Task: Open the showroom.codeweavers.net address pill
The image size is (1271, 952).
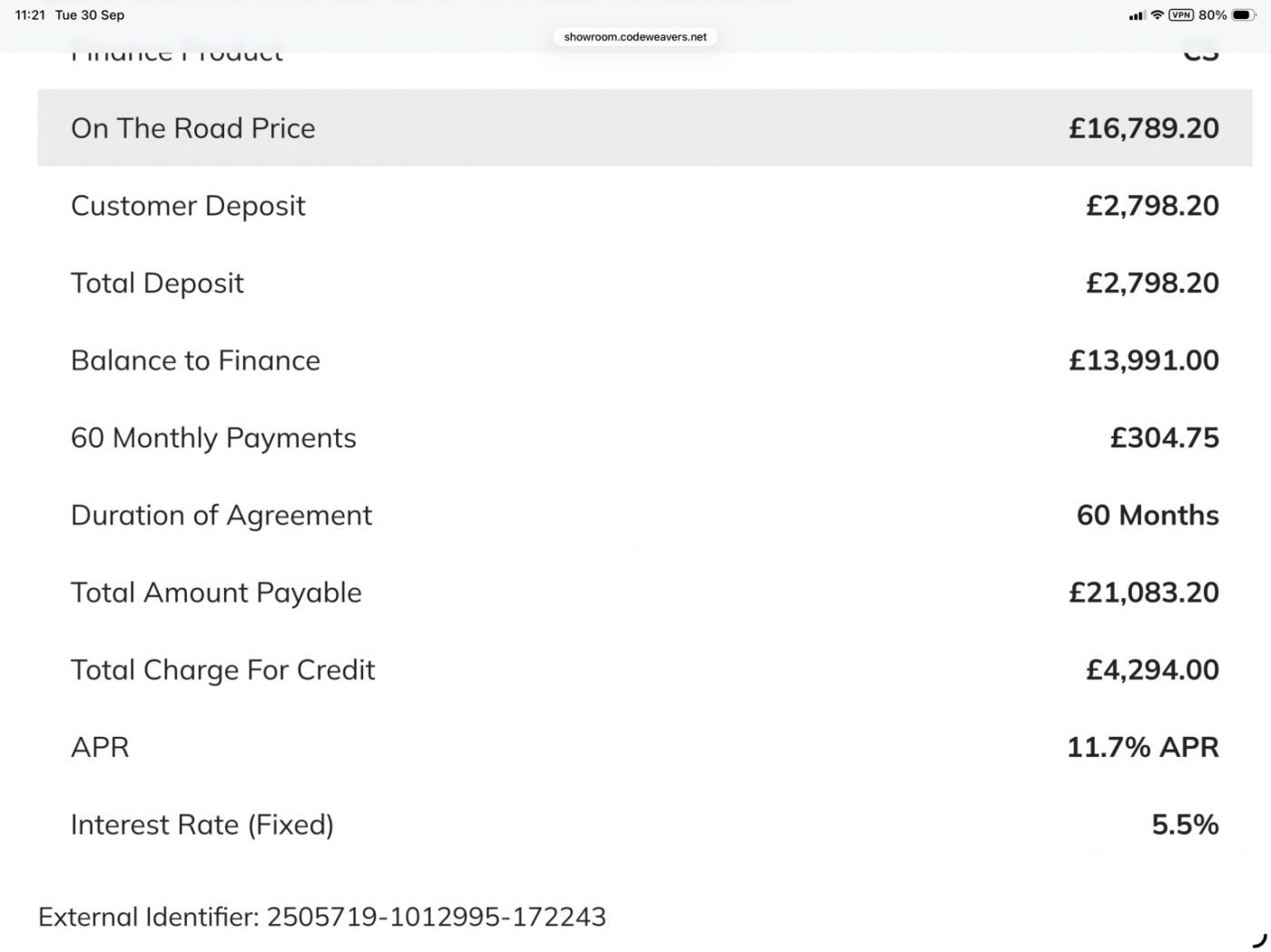Action: (x=635, y=36)
